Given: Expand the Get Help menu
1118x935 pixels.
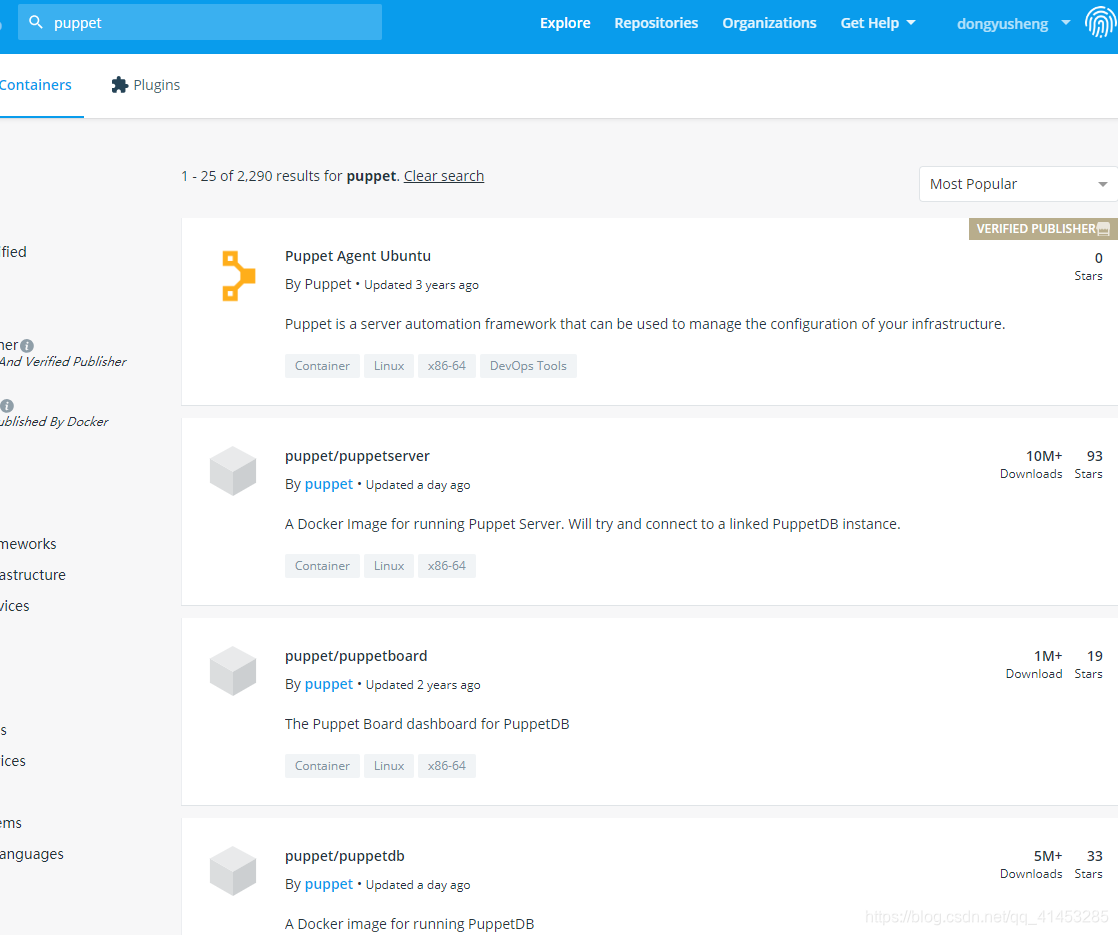Looking at the screenshot, I should pos(878,23).
